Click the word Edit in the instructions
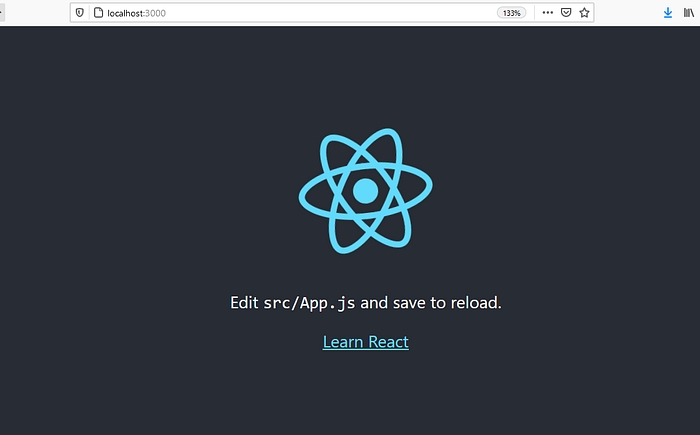Screen dimensions: 700x435 [x=244, y=302]
